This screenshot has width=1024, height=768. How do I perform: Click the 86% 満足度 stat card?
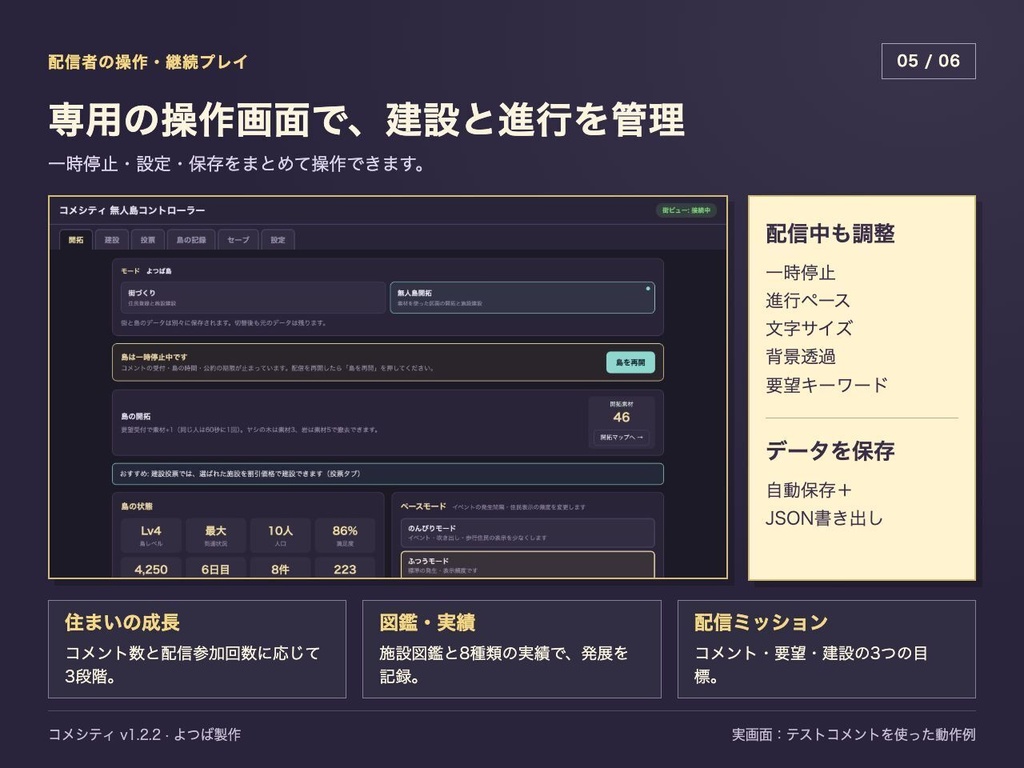(345, 535)
